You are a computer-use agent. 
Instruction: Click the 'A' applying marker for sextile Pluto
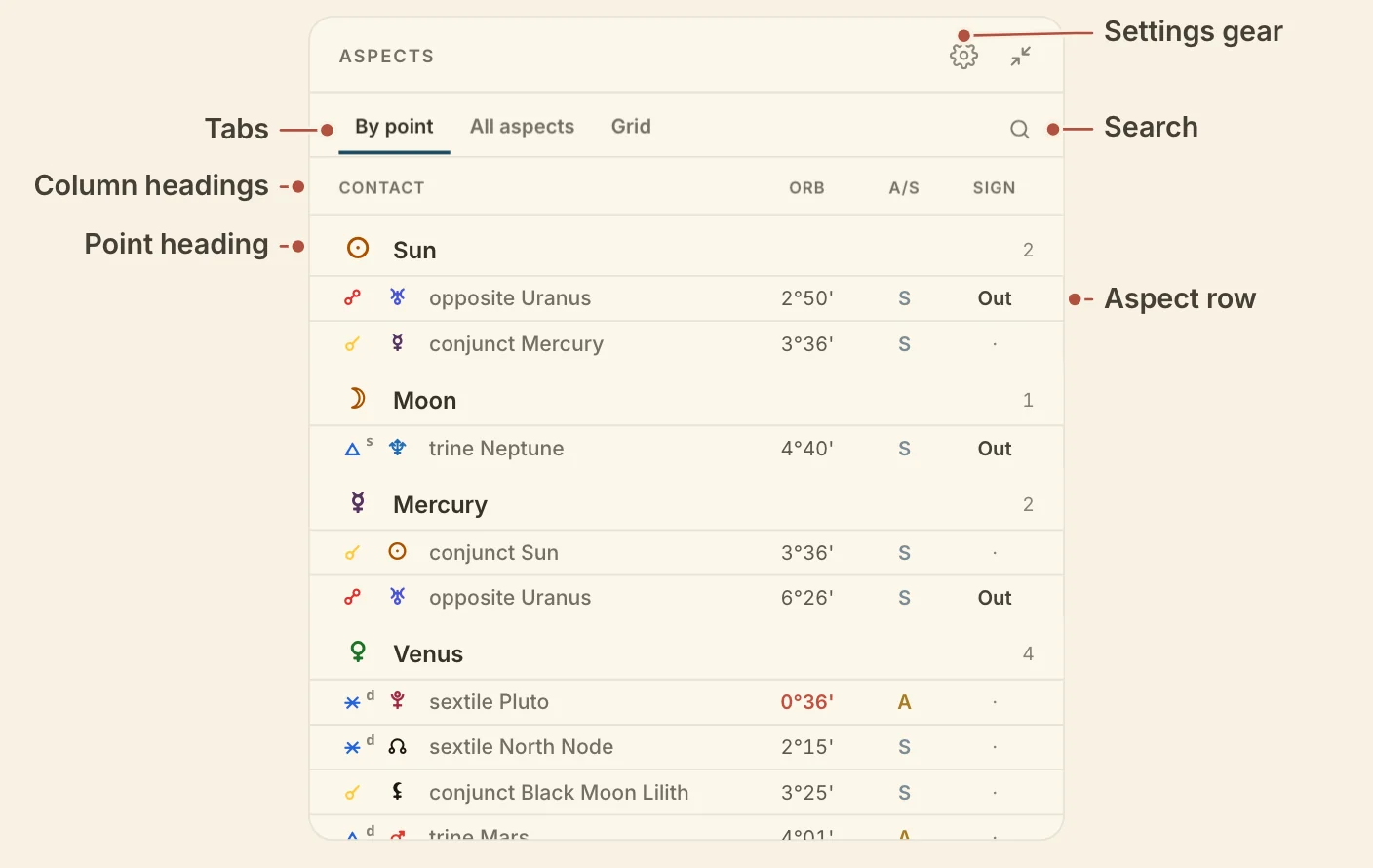[x=904, y=702]
